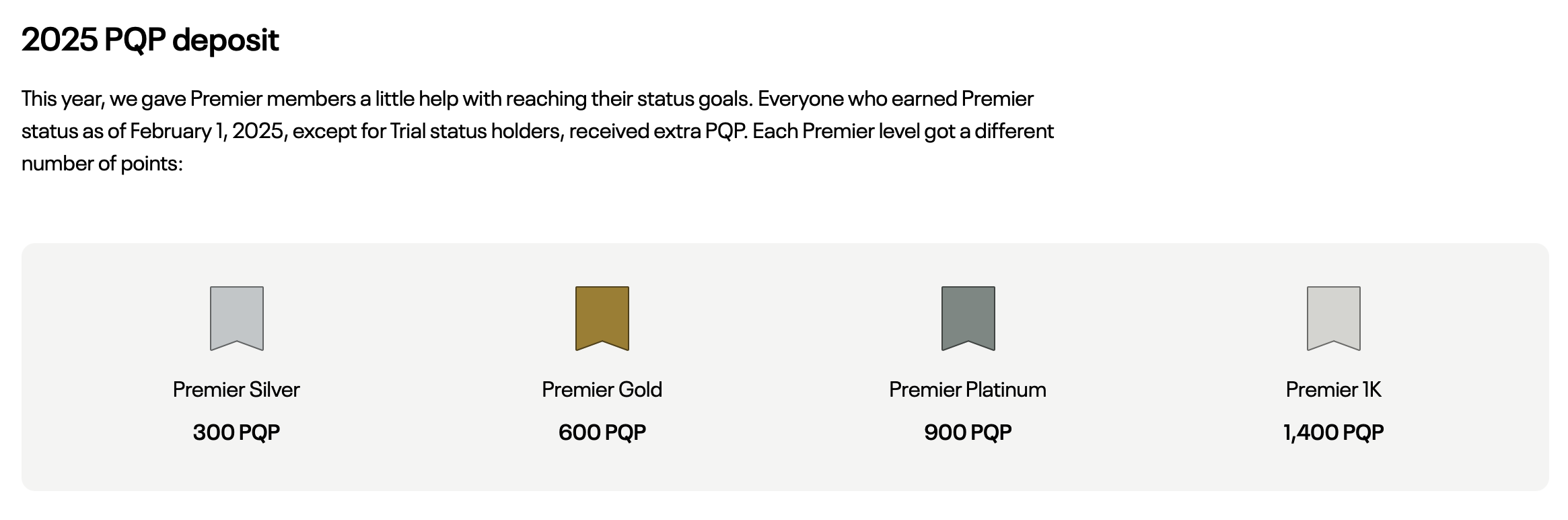
Task: Click the "1,400 PQP" value
Action: click(1333, 432)
